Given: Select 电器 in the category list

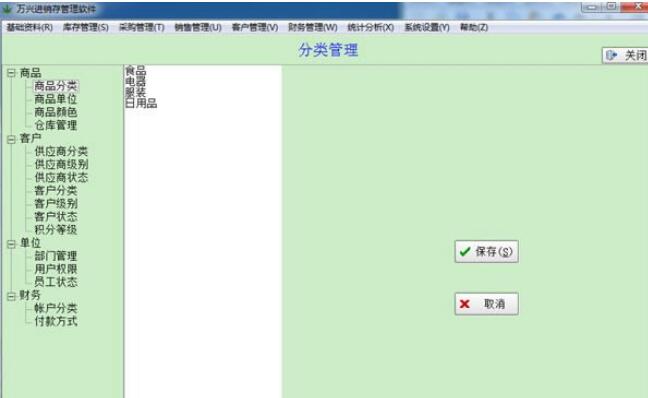Looking at the screenshot, I should coord(136,81).
